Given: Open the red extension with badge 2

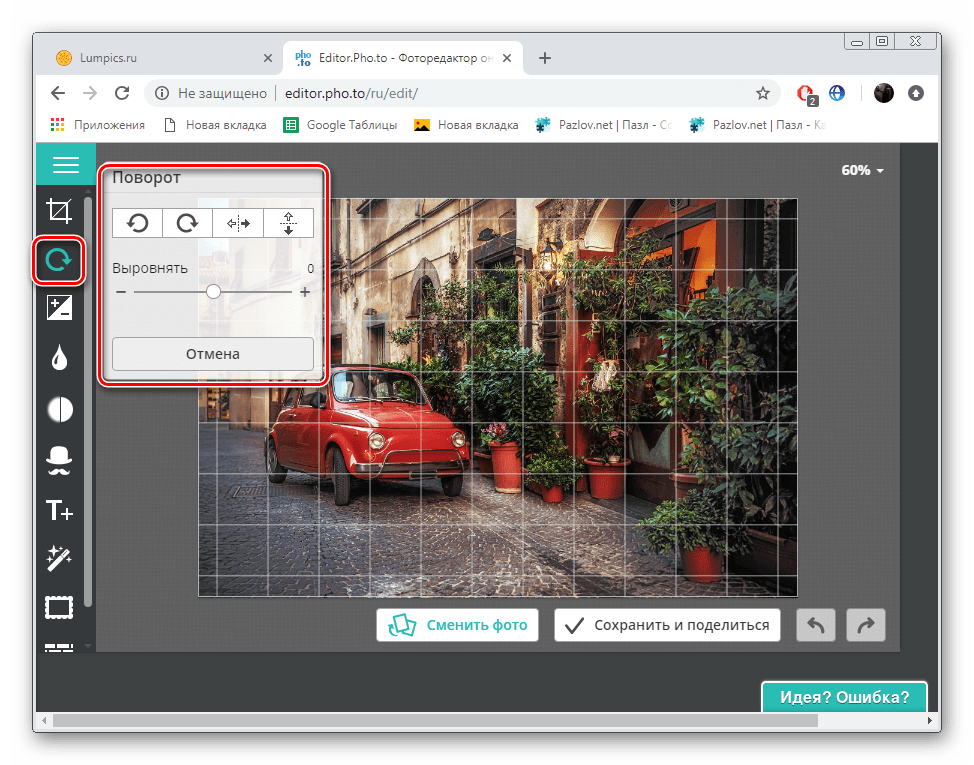Looking at the screenshot, I should [807, 94].
